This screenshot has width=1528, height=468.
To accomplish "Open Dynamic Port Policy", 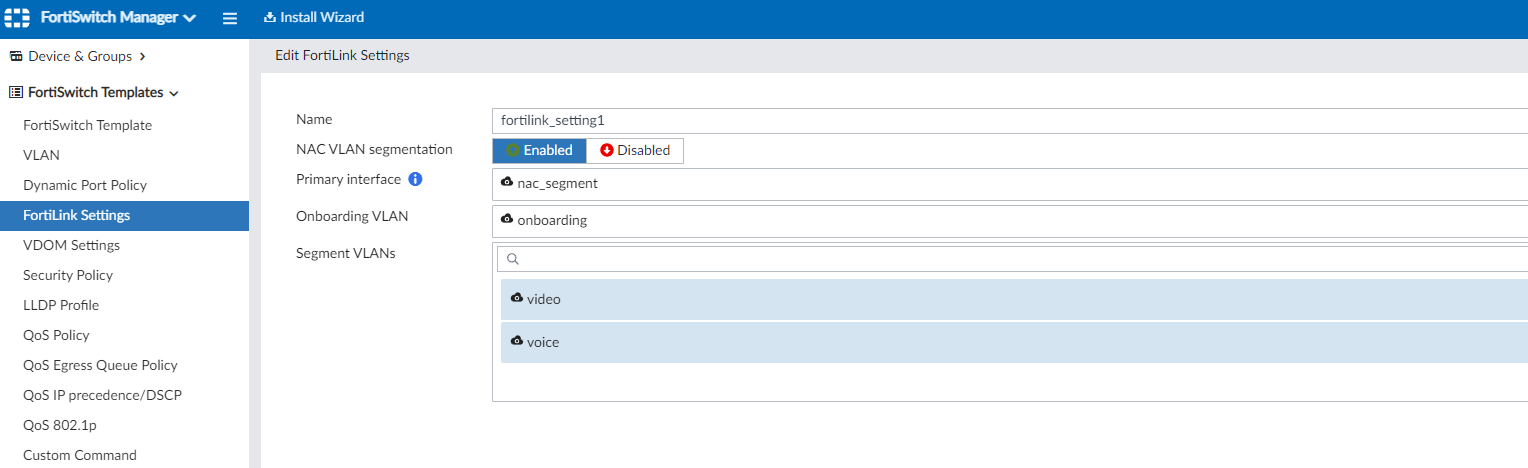I will [x=85, y=185].
